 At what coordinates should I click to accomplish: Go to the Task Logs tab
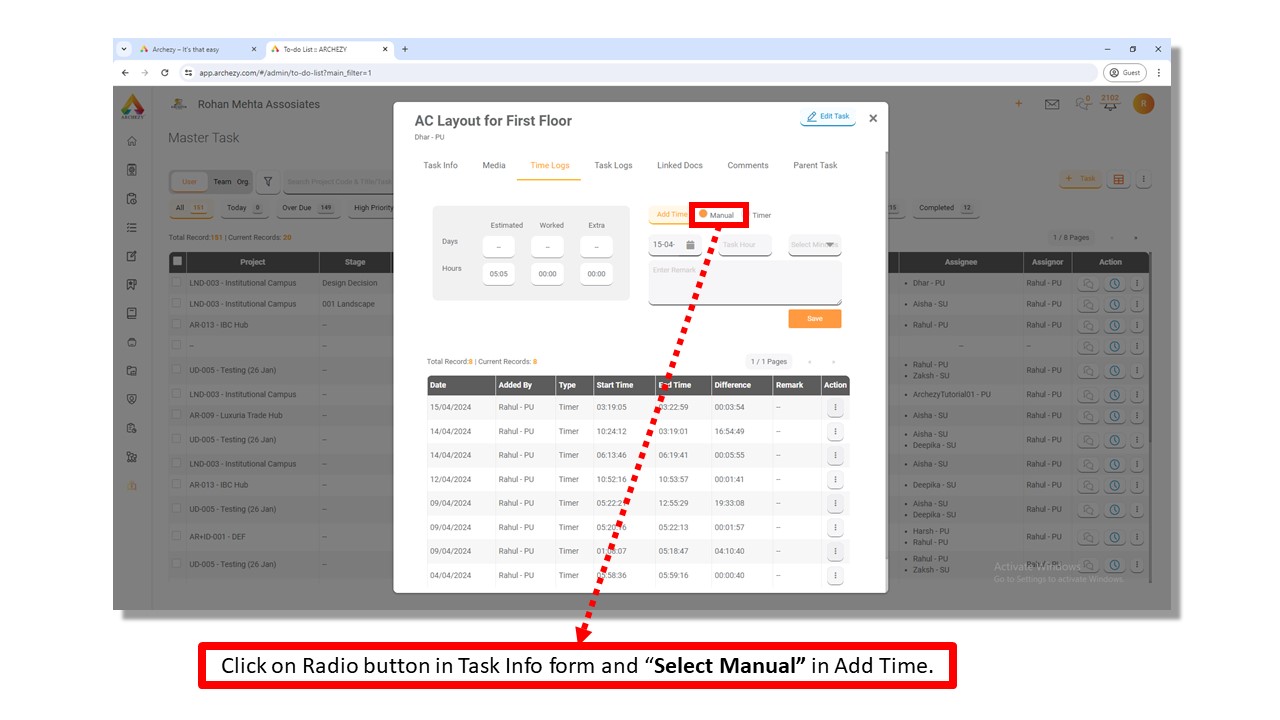coord(613,166)
